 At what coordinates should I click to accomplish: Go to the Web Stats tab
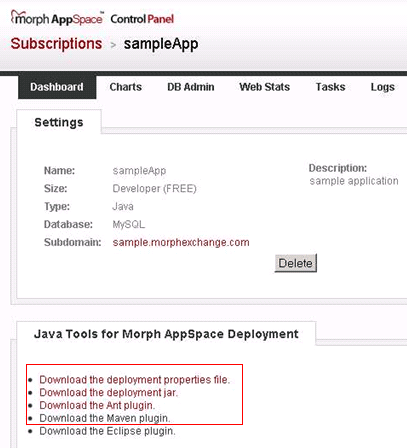265,87
